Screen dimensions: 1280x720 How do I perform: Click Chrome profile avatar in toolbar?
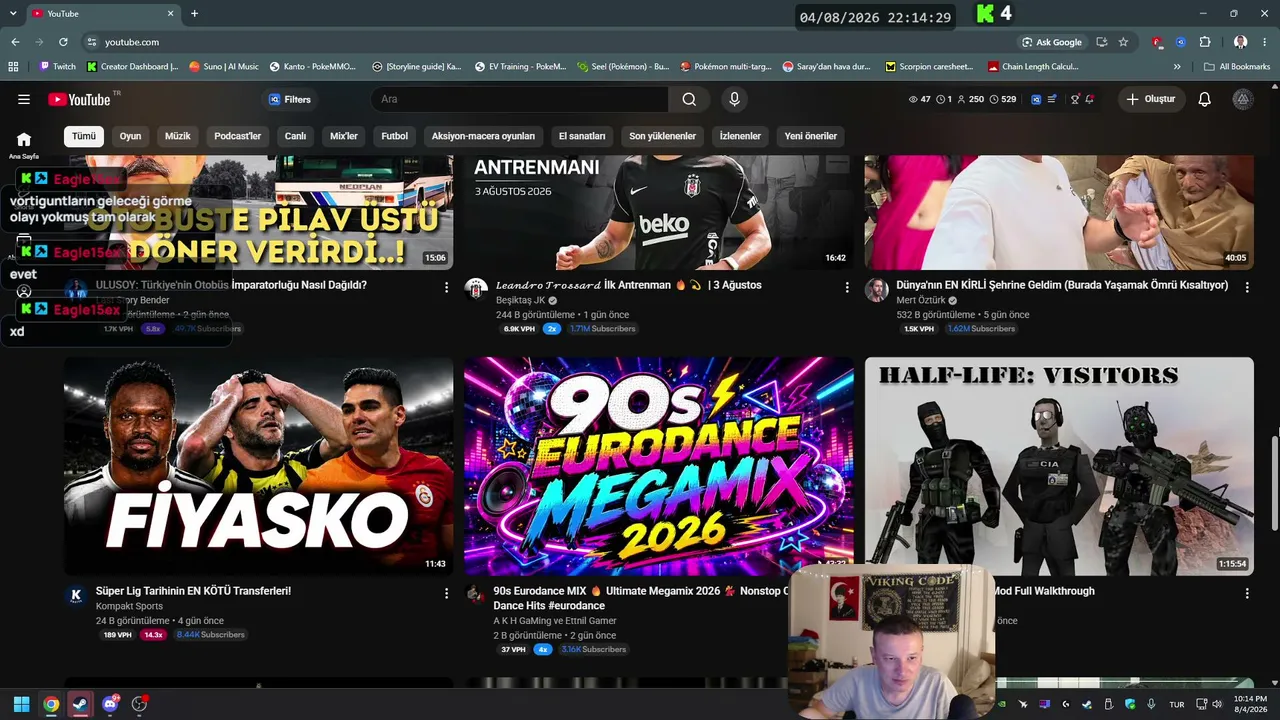[x=1241, y=42]
